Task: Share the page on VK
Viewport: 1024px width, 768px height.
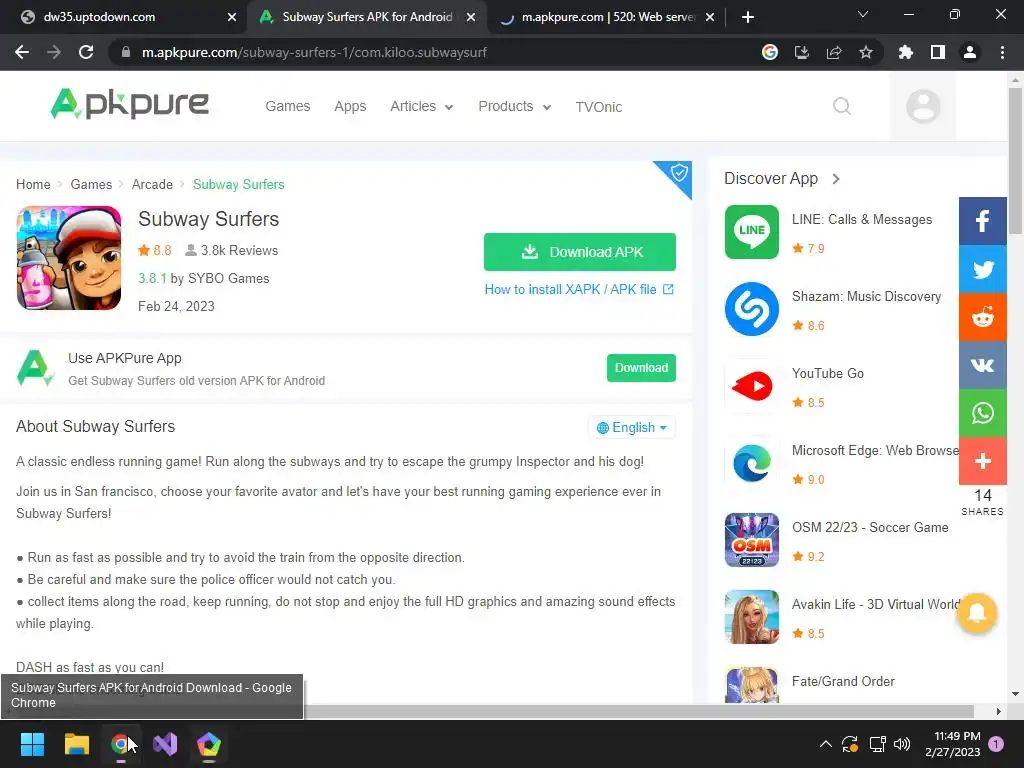Action: coord(982,365)
